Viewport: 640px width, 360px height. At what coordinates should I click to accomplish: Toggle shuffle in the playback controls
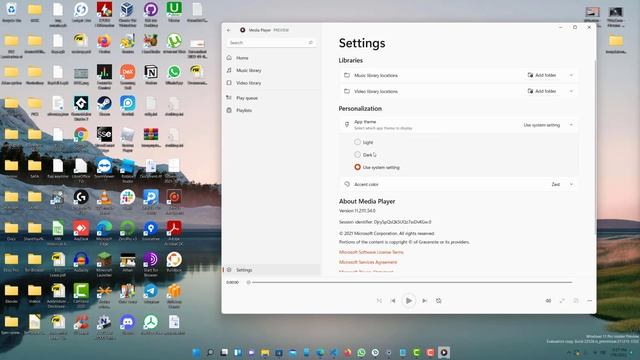pyautogui.click(x=379, y=301)
